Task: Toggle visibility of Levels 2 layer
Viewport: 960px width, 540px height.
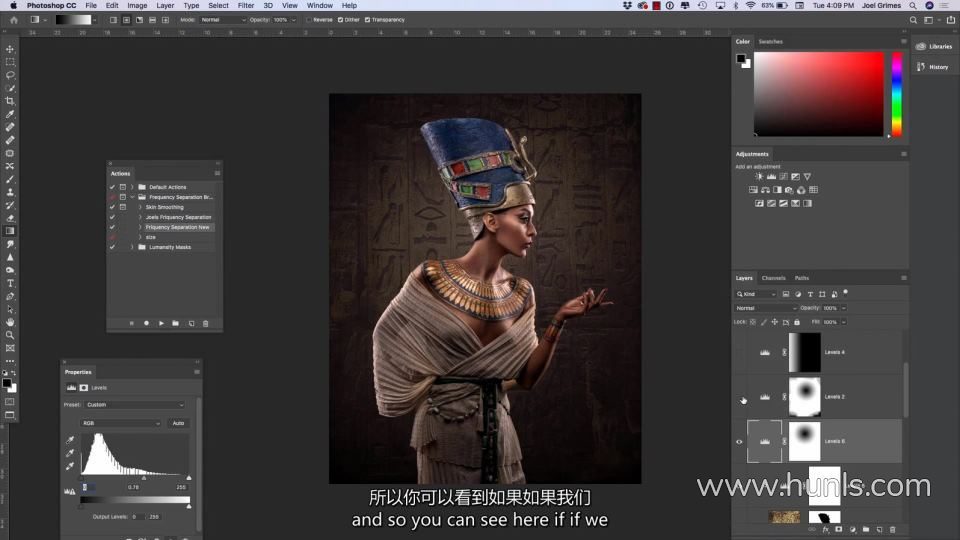Action: 739,397
